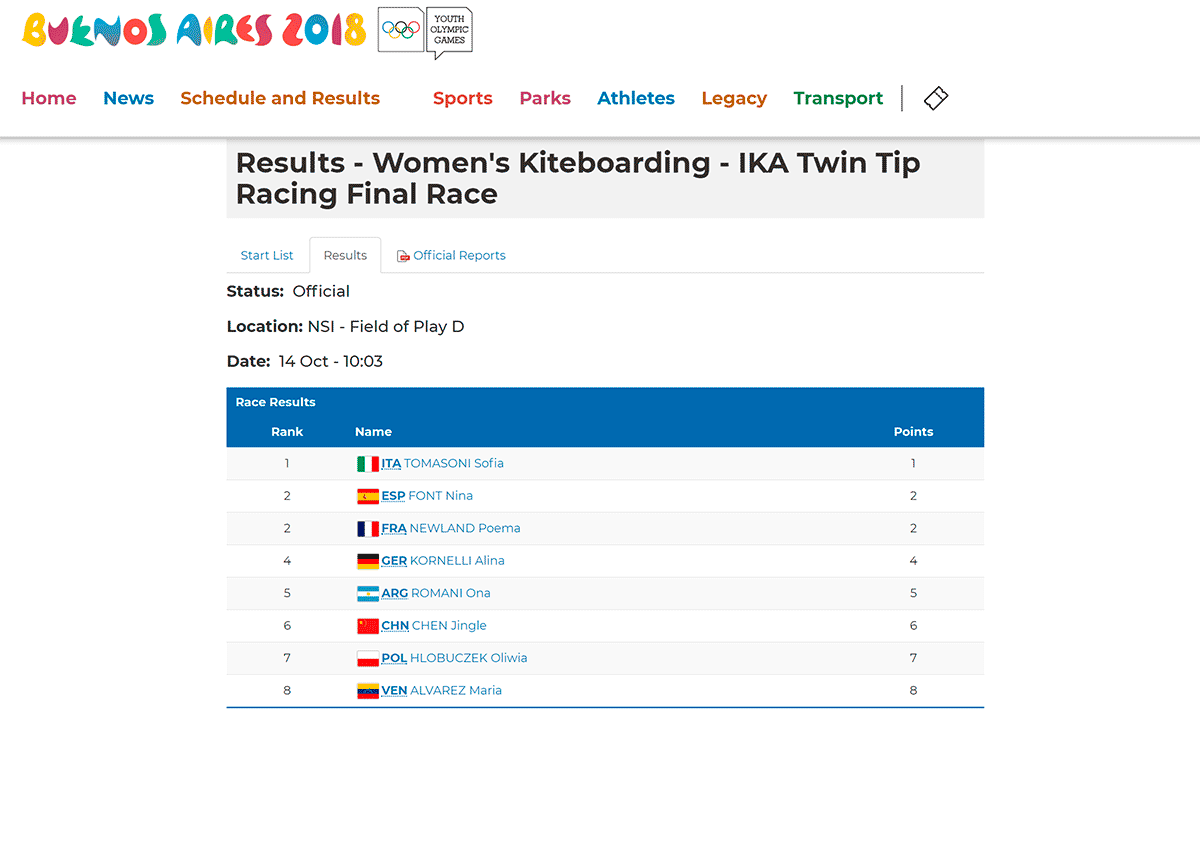
Task: Click the Spanish flag beside FONT Nina
Action: 368,496
